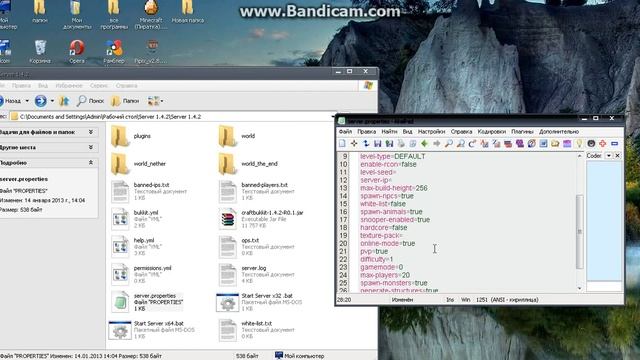Click the crosshair-shaped icon in AkelPad toolbar

pyautogui.click(x=354, y=144)
